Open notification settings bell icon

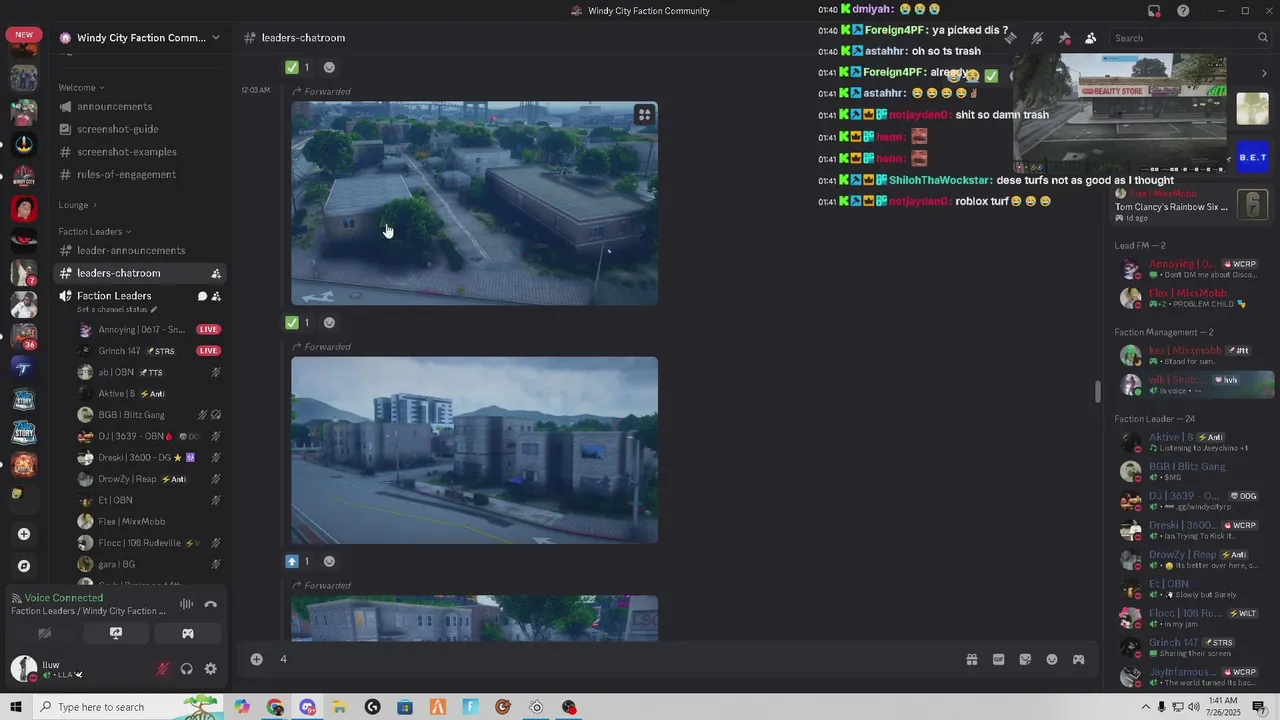point(1037,38)
